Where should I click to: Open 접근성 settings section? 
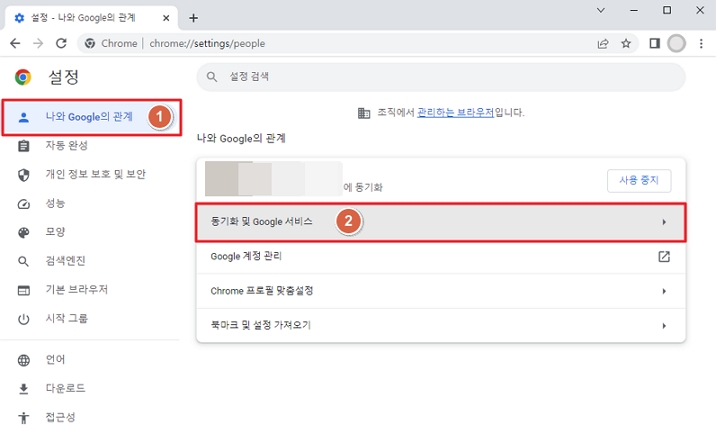60,417
